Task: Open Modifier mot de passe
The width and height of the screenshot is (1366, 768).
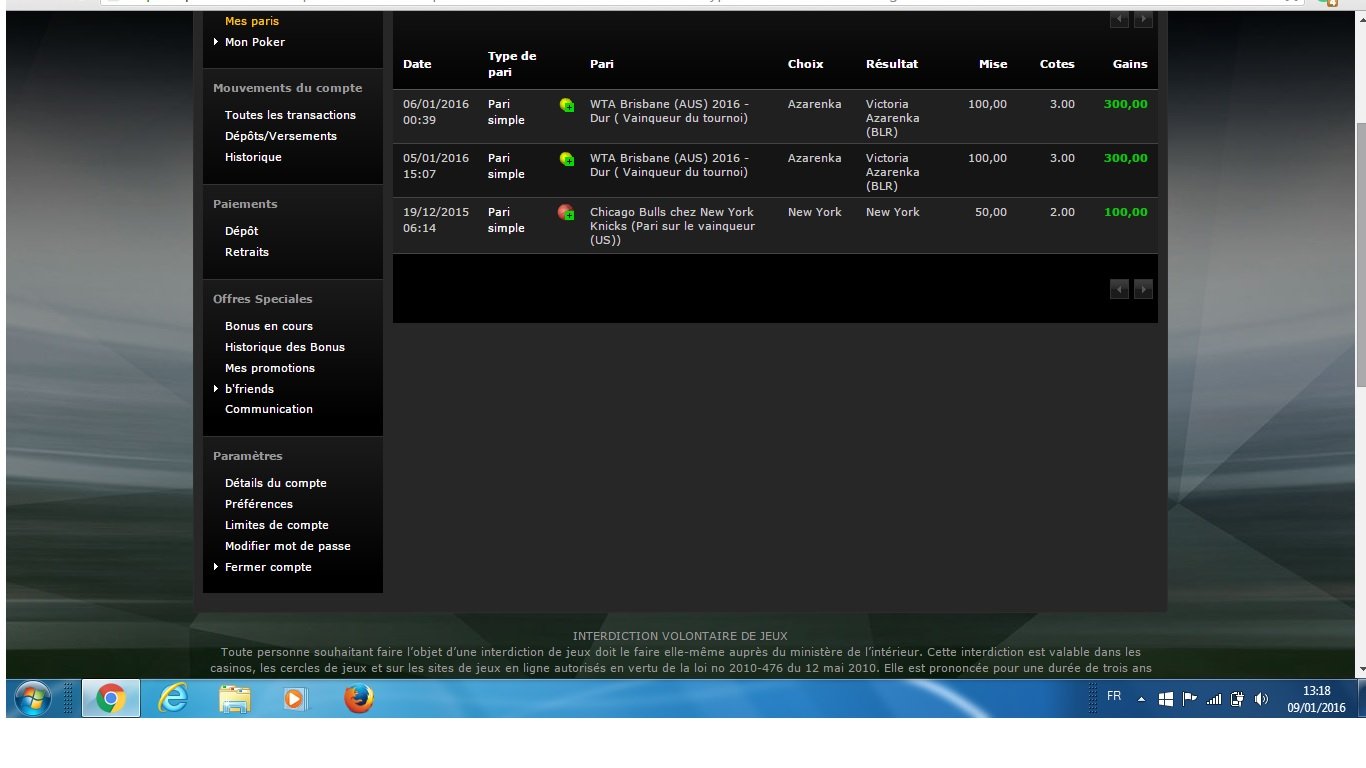Action: click(288, 546)
